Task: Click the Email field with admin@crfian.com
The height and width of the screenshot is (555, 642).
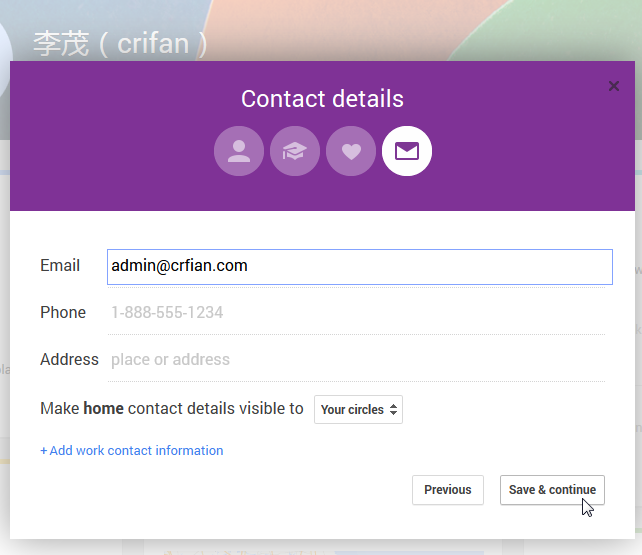Action: pyautogui.click(x=359, y=266)
